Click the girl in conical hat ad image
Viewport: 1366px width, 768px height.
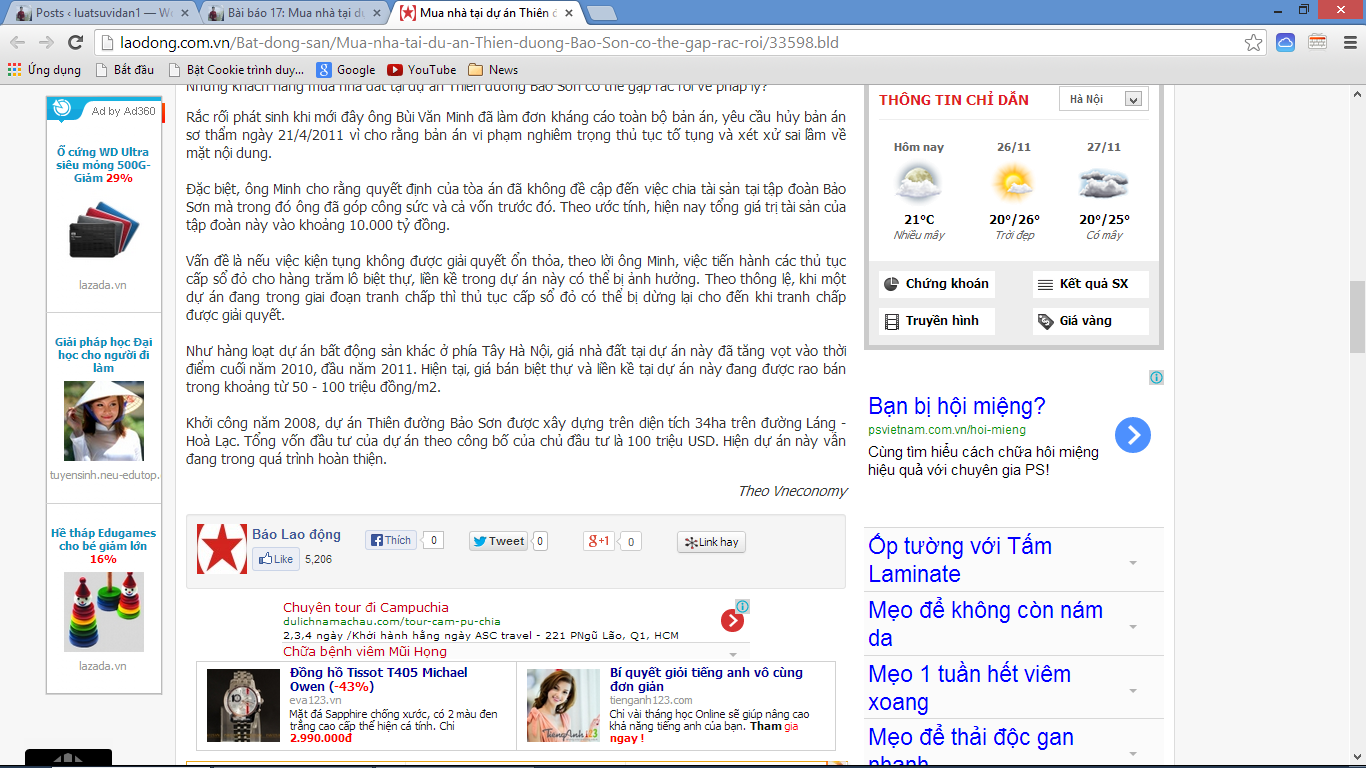click(103, 421)
